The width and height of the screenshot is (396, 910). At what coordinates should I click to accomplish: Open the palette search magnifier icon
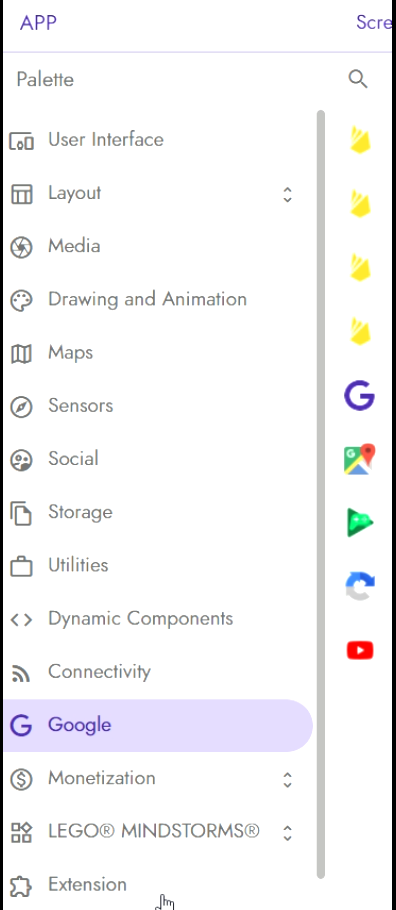pyautogui.click(x=358, y=79)
